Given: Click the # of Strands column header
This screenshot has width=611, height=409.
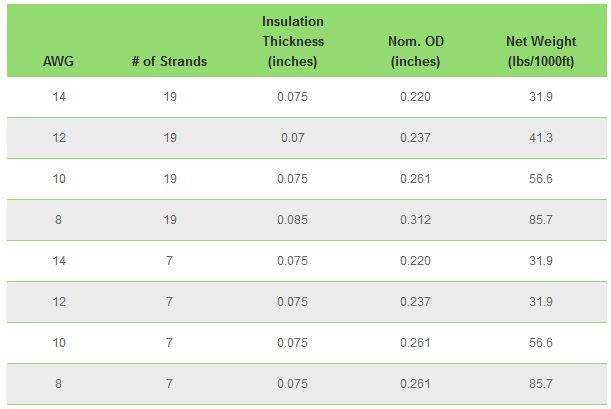Looking at the screenshot, I should [169, 61].
